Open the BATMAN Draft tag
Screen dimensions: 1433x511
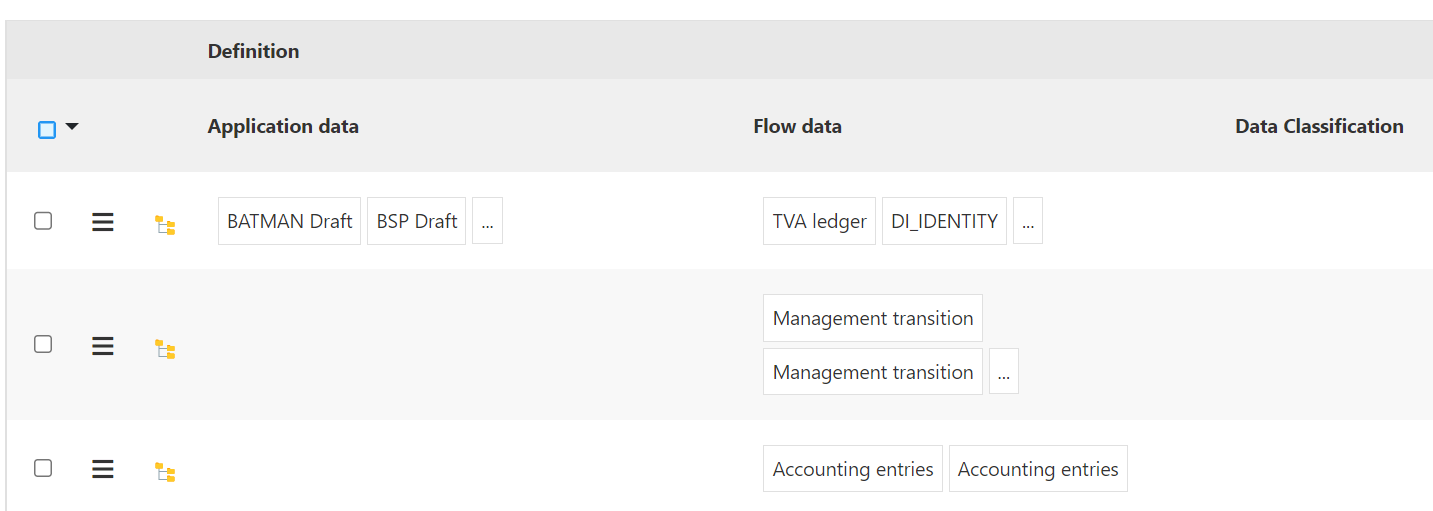pyautogui.click(x=289, y=221)
